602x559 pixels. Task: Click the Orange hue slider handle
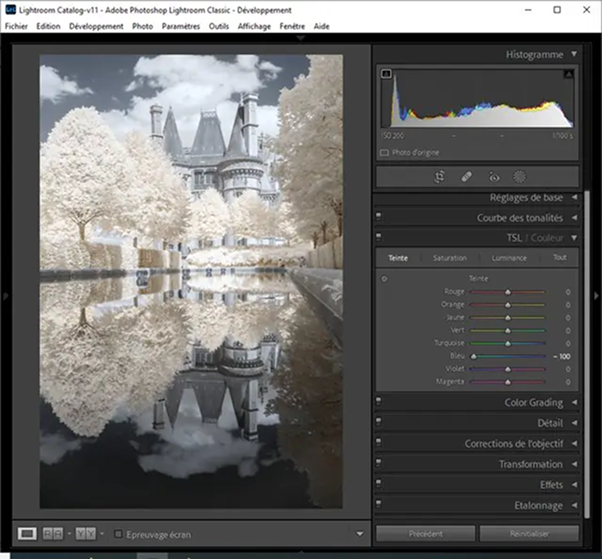coord(508,305)
